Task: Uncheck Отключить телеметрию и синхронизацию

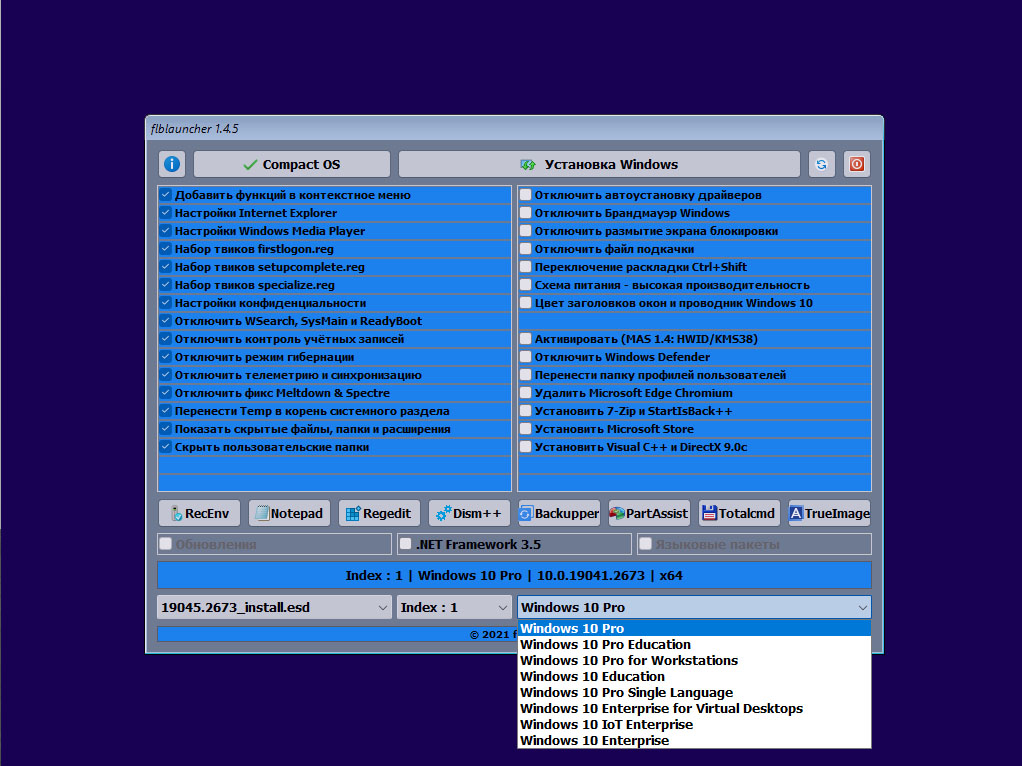Action: point(166,375)
